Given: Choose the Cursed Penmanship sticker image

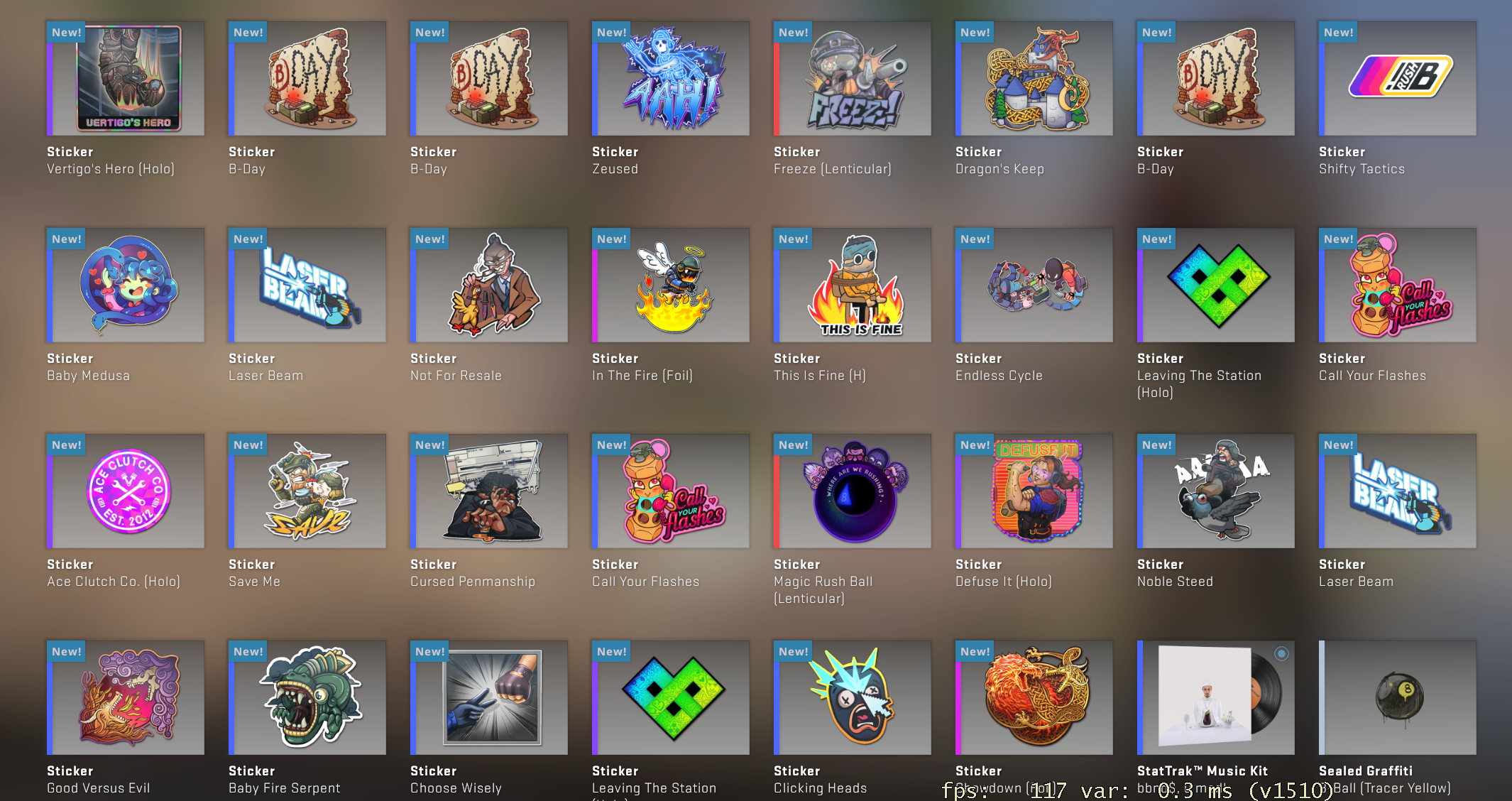Looking at the screenshot, I should click(489, 491).
